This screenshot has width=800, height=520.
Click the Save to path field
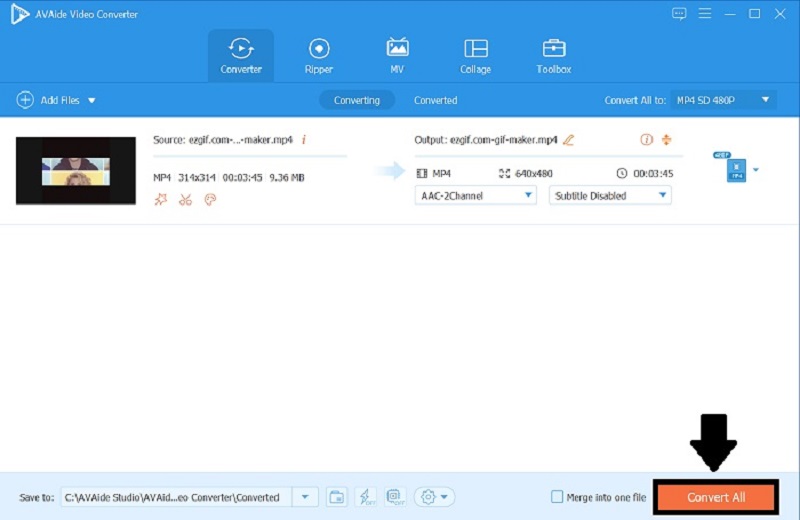coord(177,497)
